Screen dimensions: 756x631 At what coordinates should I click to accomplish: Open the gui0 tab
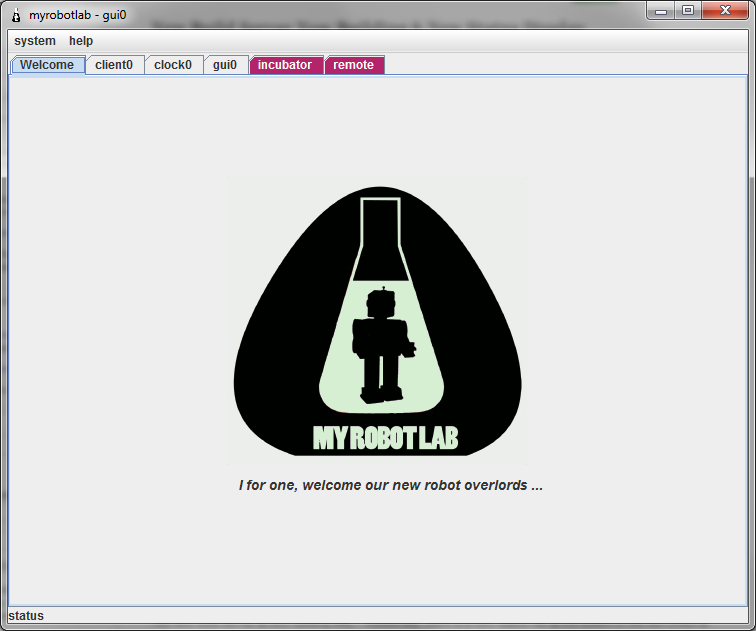tap(225, 65)
